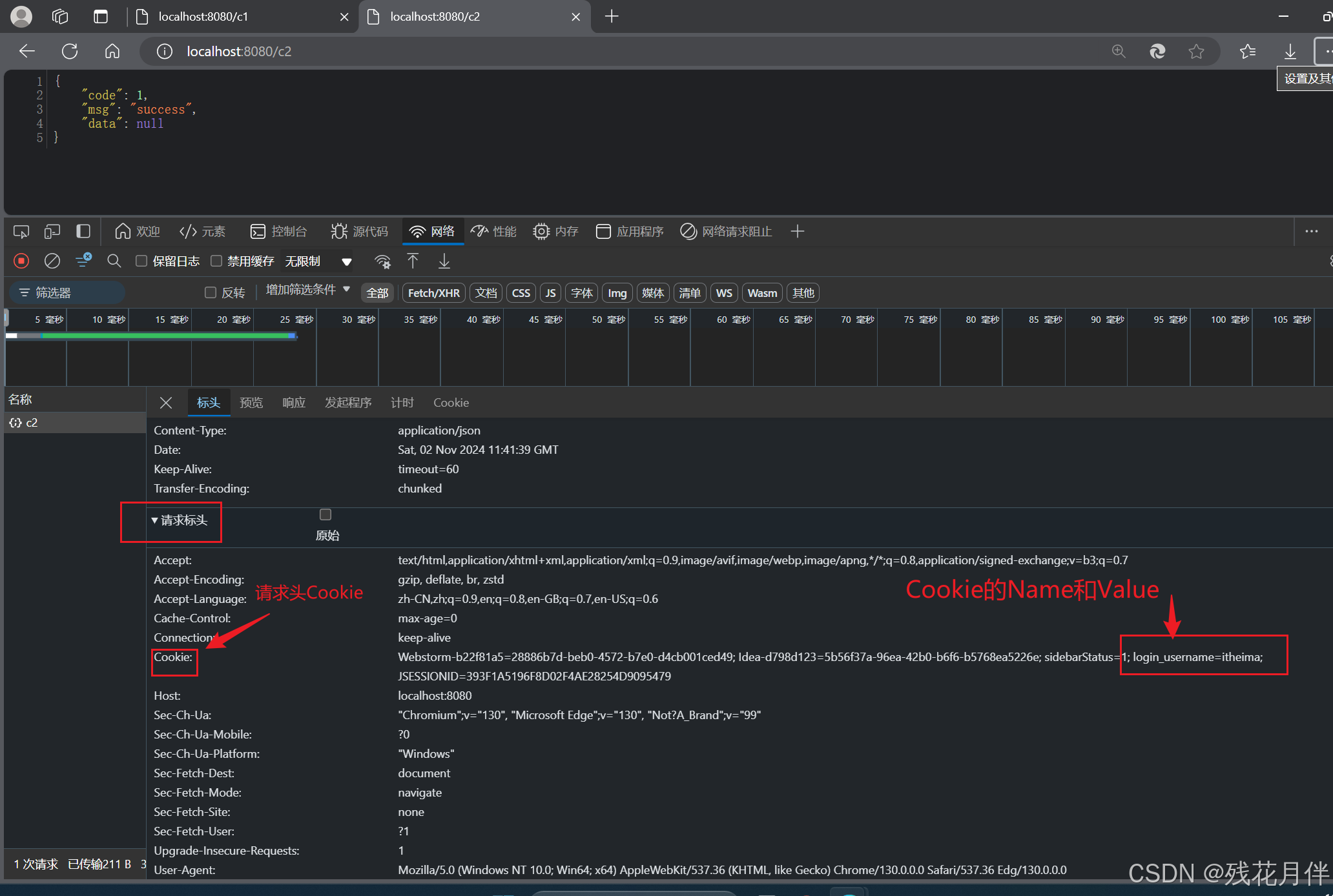Screen dimensions: 1333x896
Task: Open the 源代码 tab
Action: click(359, 231)
